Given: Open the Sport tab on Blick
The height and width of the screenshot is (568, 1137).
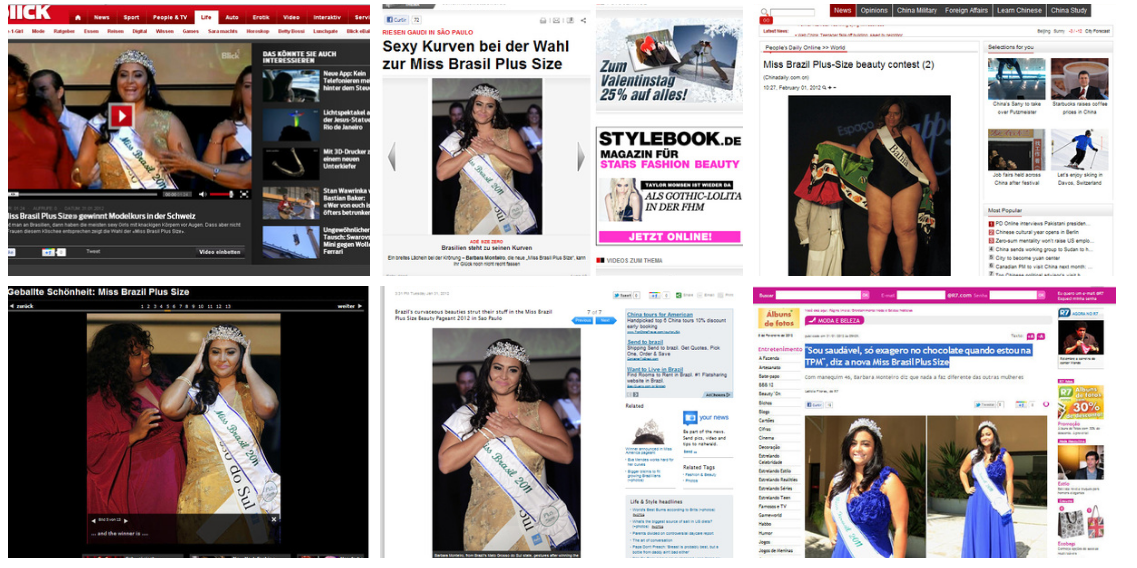Looking at the screenshot, I should (x=131, y=17).
